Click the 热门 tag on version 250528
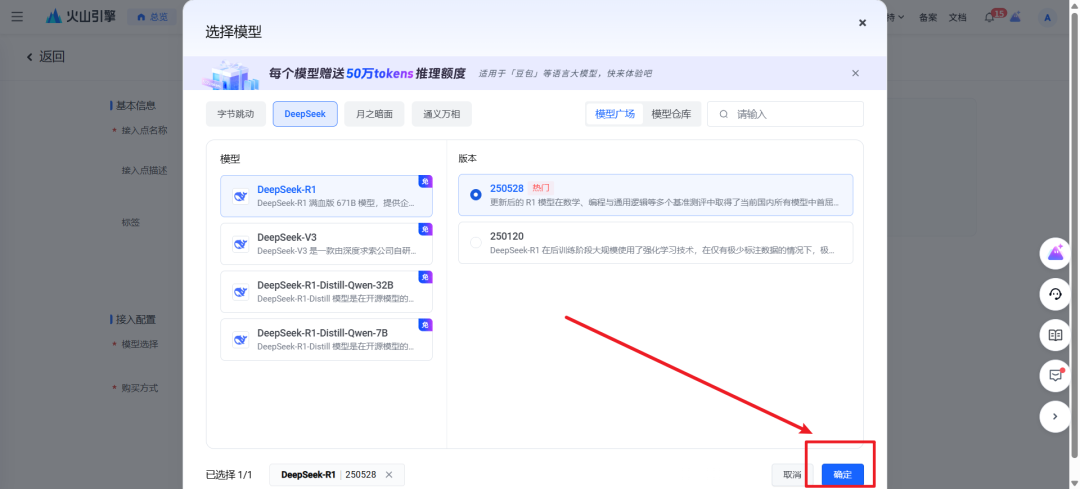The height and width of the screenshot is (489, 1080). (541, 188)
